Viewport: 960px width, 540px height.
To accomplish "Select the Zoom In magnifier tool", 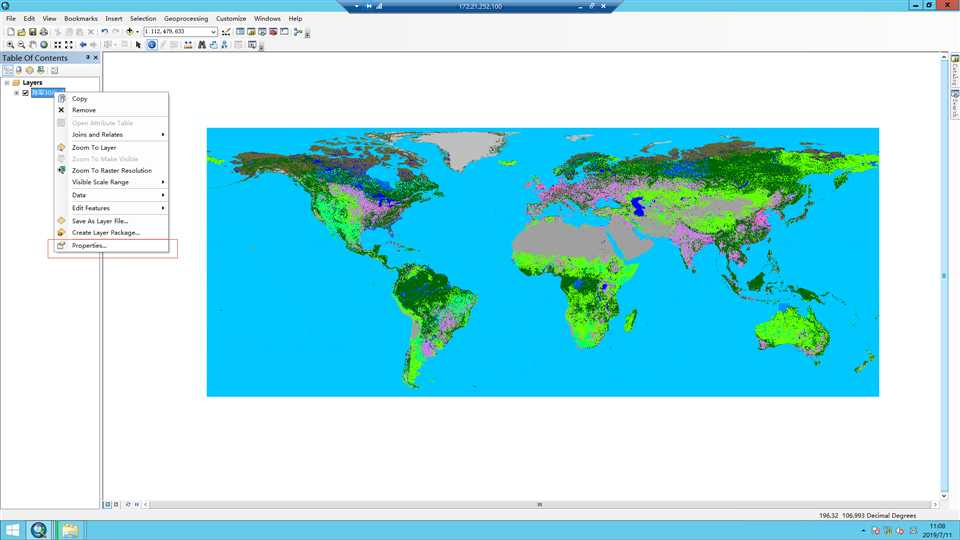I will coord(10,45).
